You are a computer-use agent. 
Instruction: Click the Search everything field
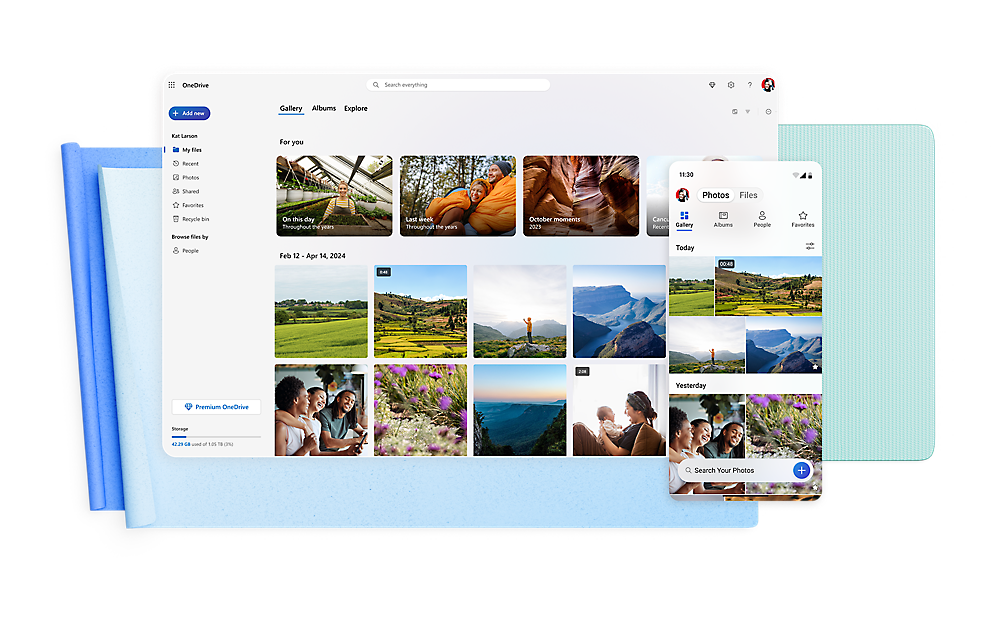(458, 85)
